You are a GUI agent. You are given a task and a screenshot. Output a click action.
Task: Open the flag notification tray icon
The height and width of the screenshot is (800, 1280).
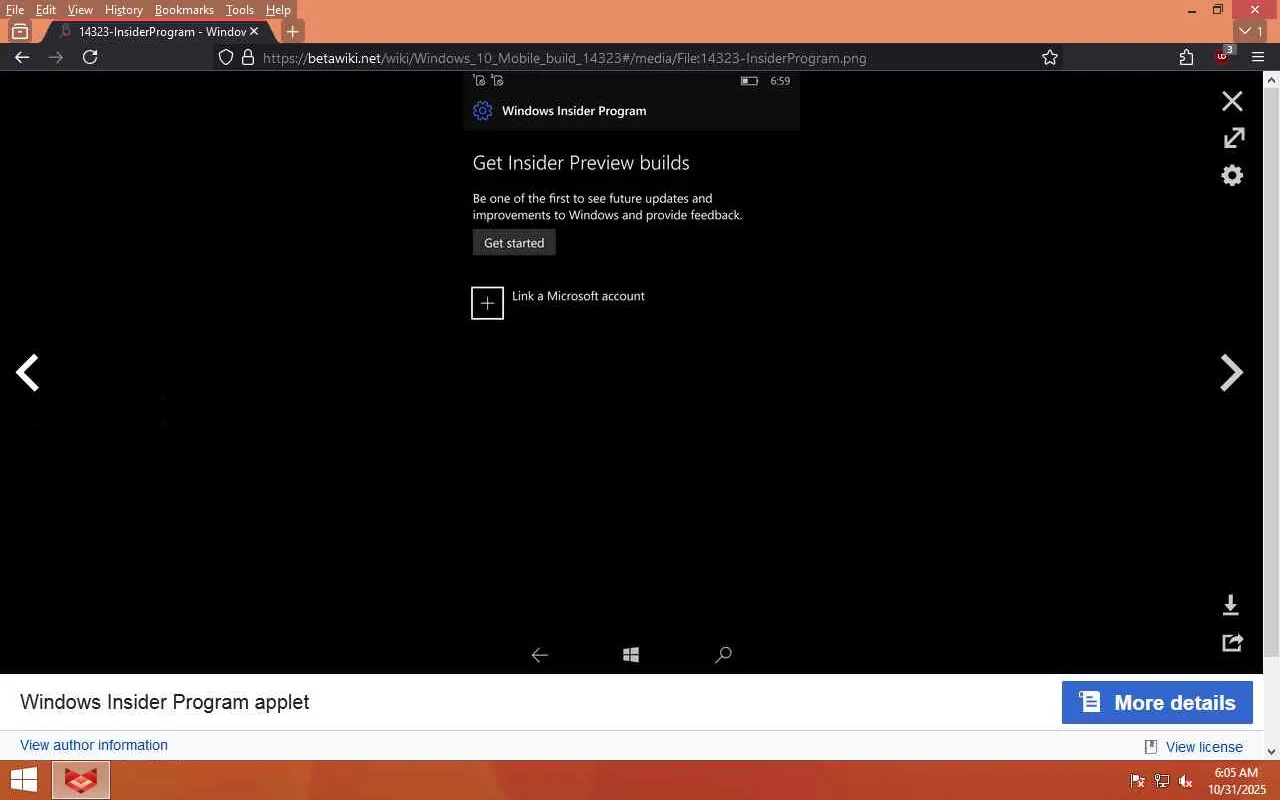click(x=1138, y=781)
